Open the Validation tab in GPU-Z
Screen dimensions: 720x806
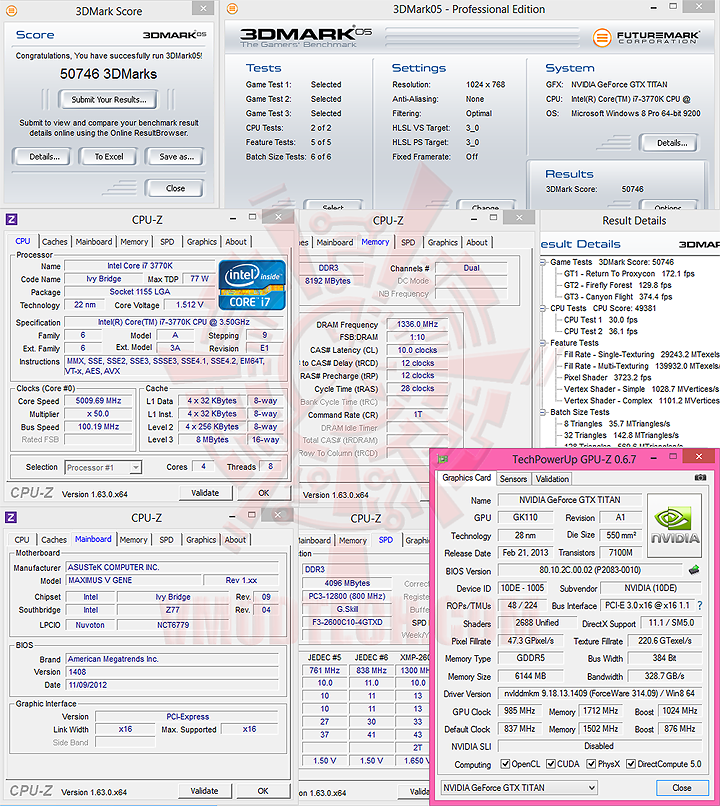tap(552, 479)
